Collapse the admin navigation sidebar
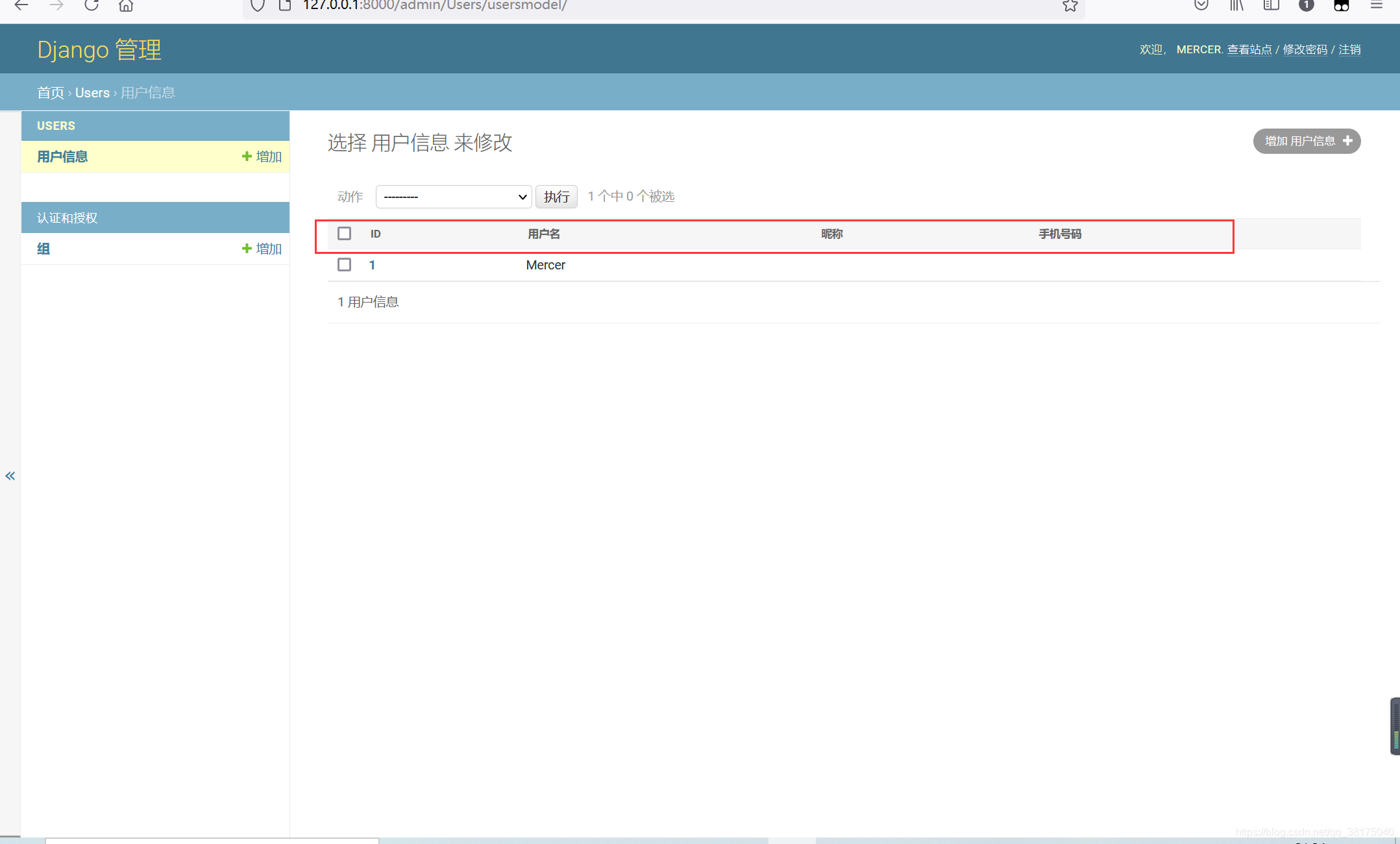1400x844 pixels. [10, 476]
